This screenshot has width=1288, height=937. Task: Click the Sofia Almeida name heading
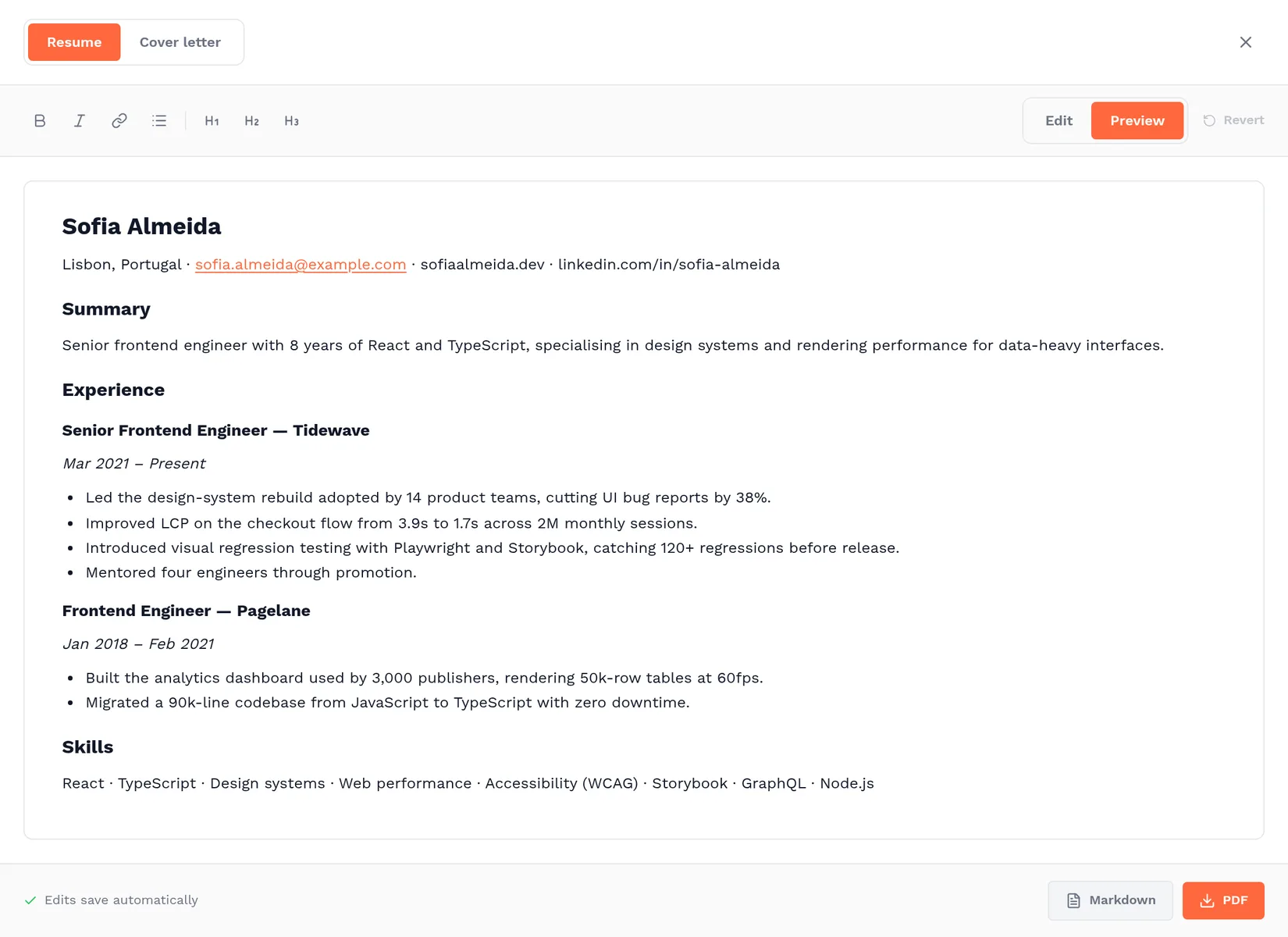click(141, 226)
